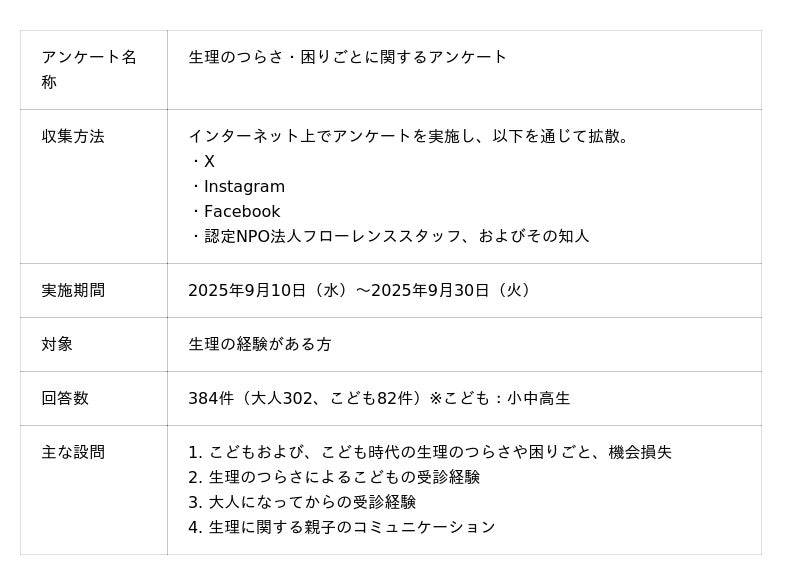Select the survey title 生理のつらさ・困りごとに関するアンケート
This screenshot has width=800, height=585.
tap(348, 57)
